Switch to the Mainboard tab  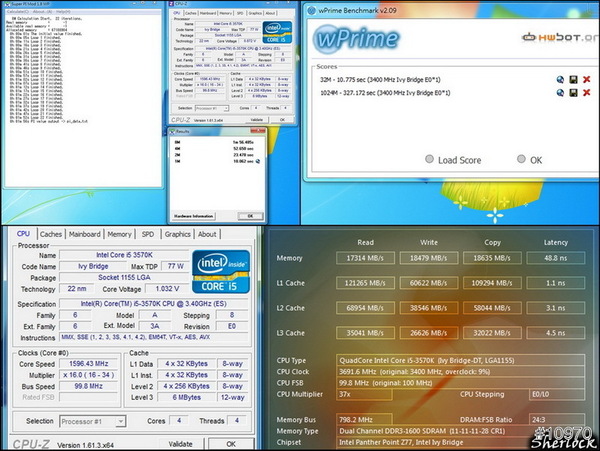pos(84,234)
